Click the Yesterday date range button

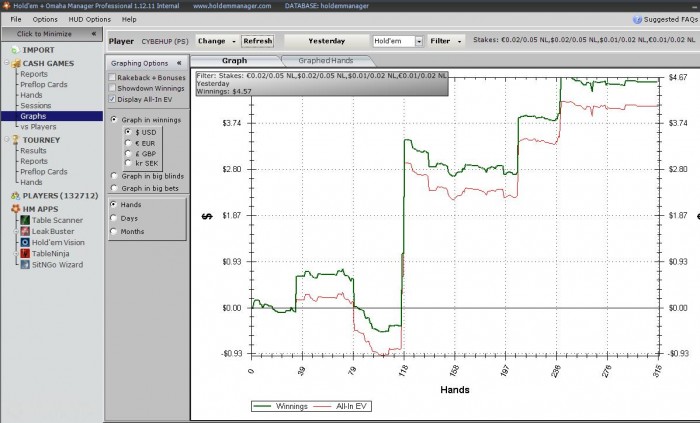326,41
